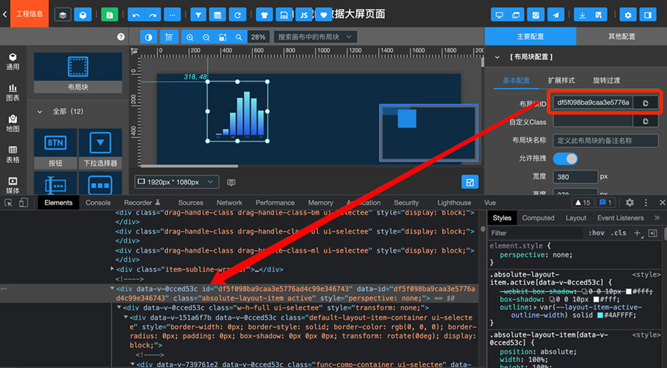
Task: Select the 表格 table sidebar category
Action: tap(13, 154)
